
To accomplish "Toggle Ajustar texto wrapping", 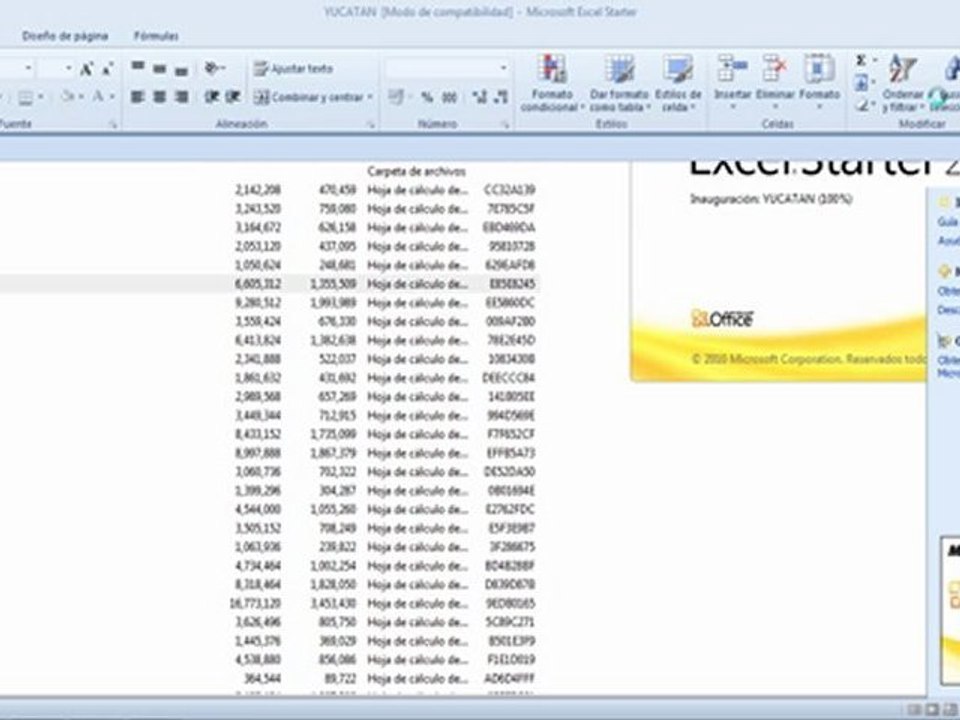I will 293,69.
